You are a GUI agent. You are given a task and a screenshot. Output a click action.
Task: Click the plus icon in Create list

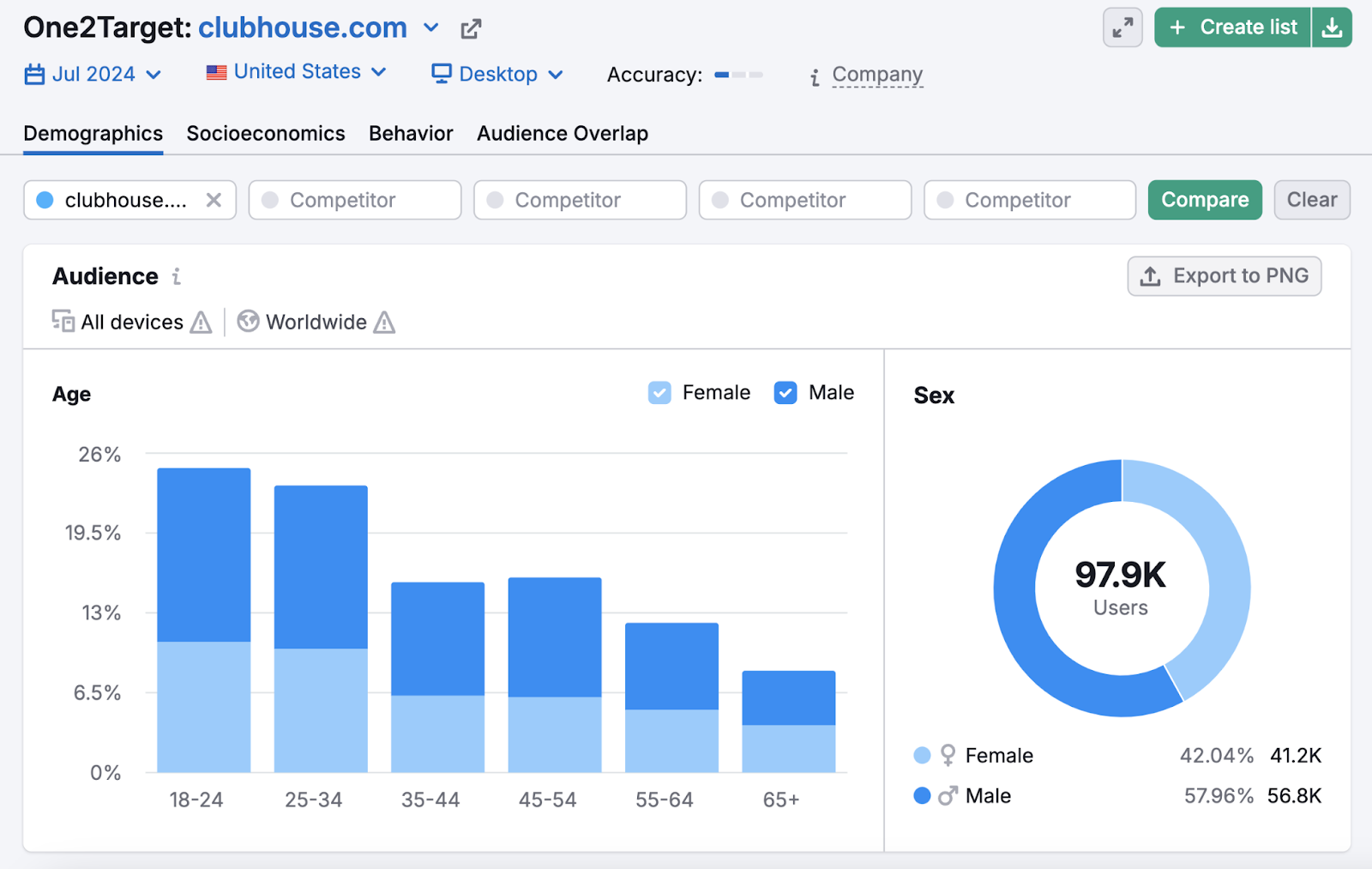(x=1177, y=27)
